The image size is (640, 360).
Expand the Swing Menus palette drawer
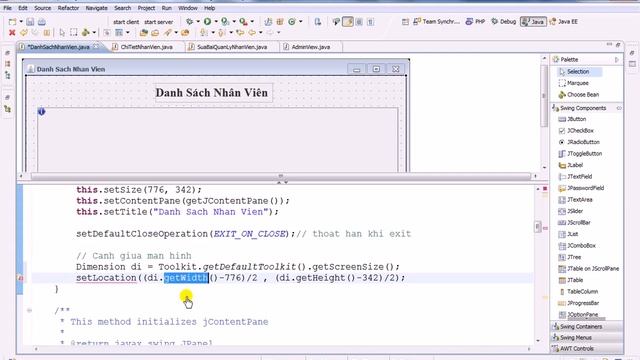pyautogui.click(x=587, y=338)
